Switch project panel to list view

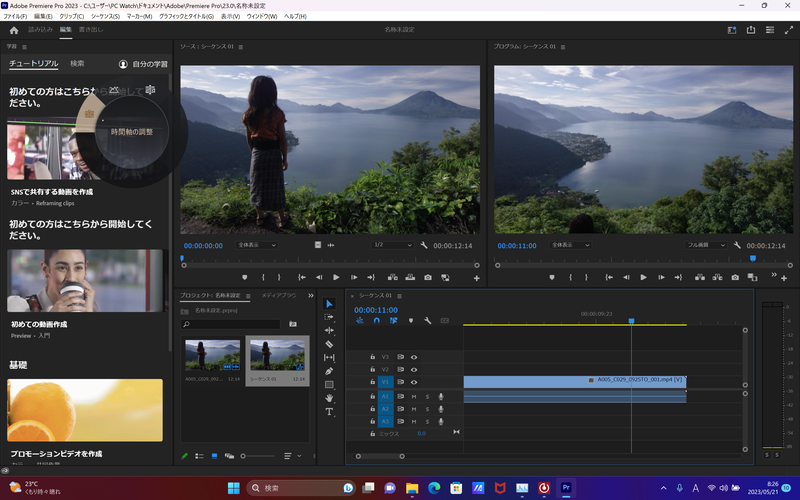(199, 456)
